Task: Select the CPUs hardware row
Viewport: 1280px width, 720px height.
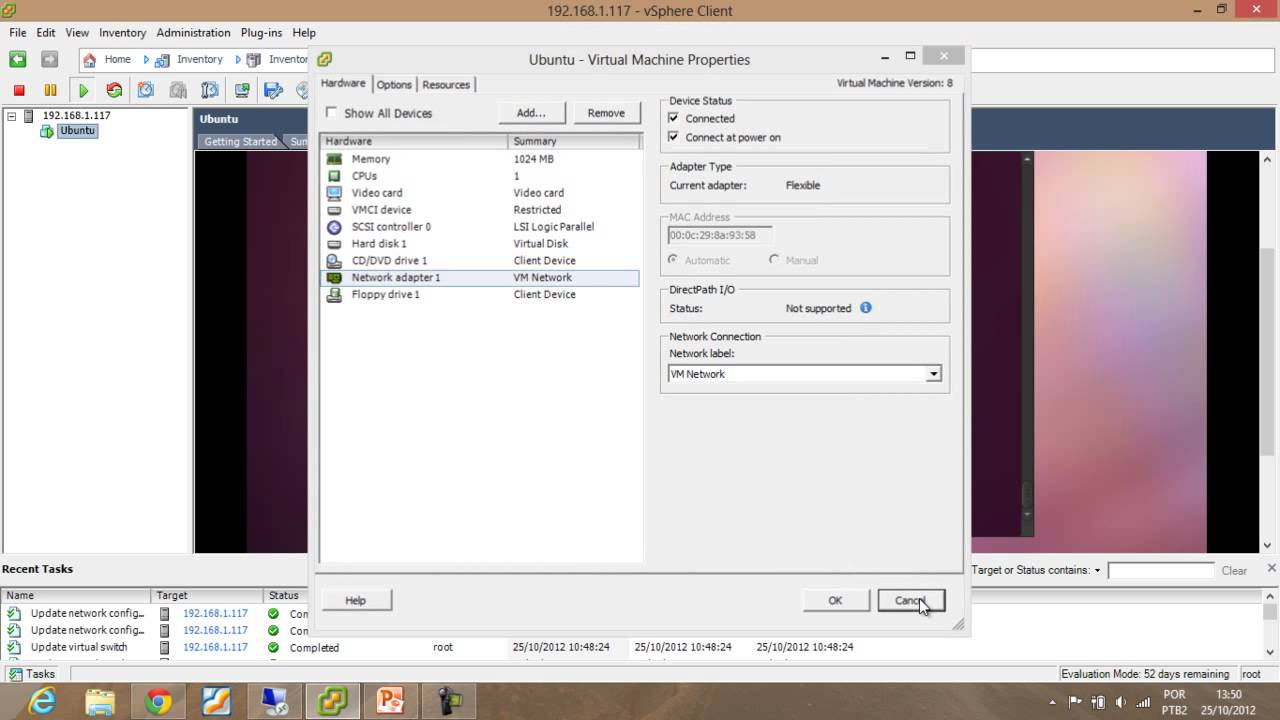Action: pos(479,176)
